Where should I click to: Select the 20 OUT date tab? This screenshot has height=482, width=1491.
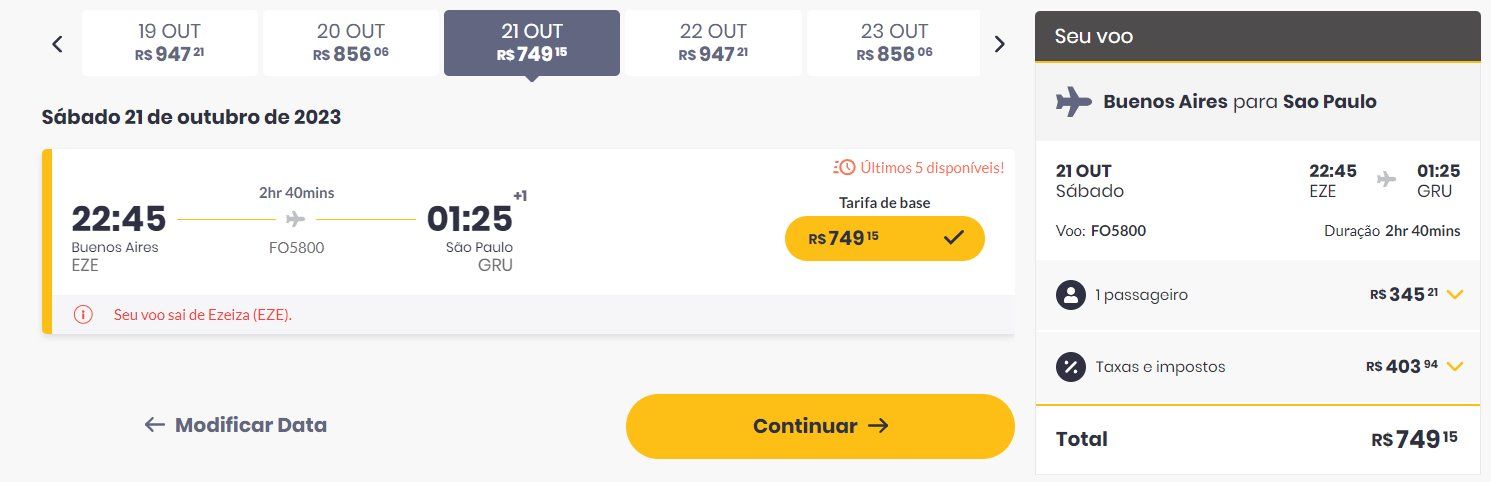tap(351, 43)
